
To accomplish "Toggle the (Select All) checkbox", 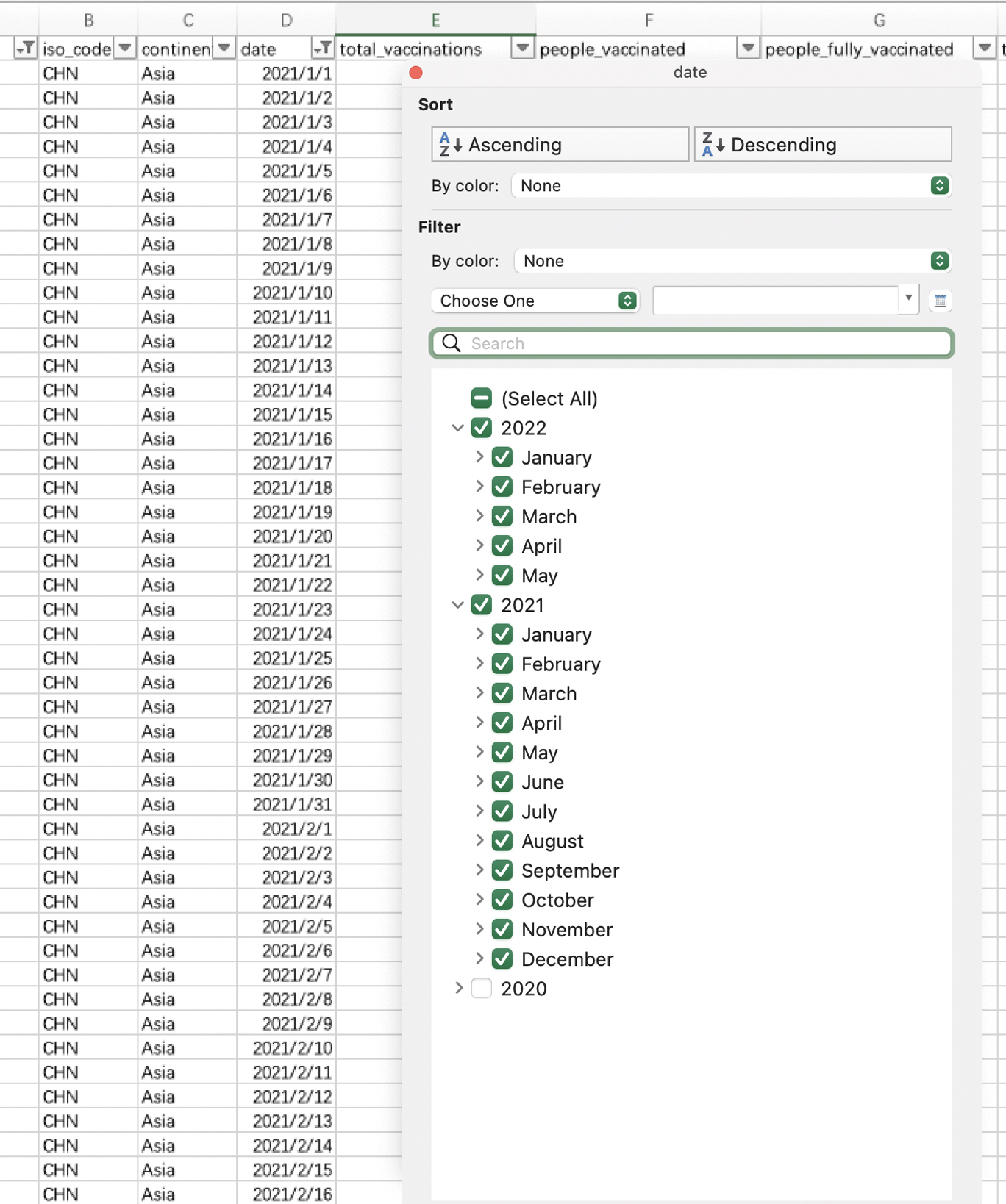I will (x=482, y=398).
